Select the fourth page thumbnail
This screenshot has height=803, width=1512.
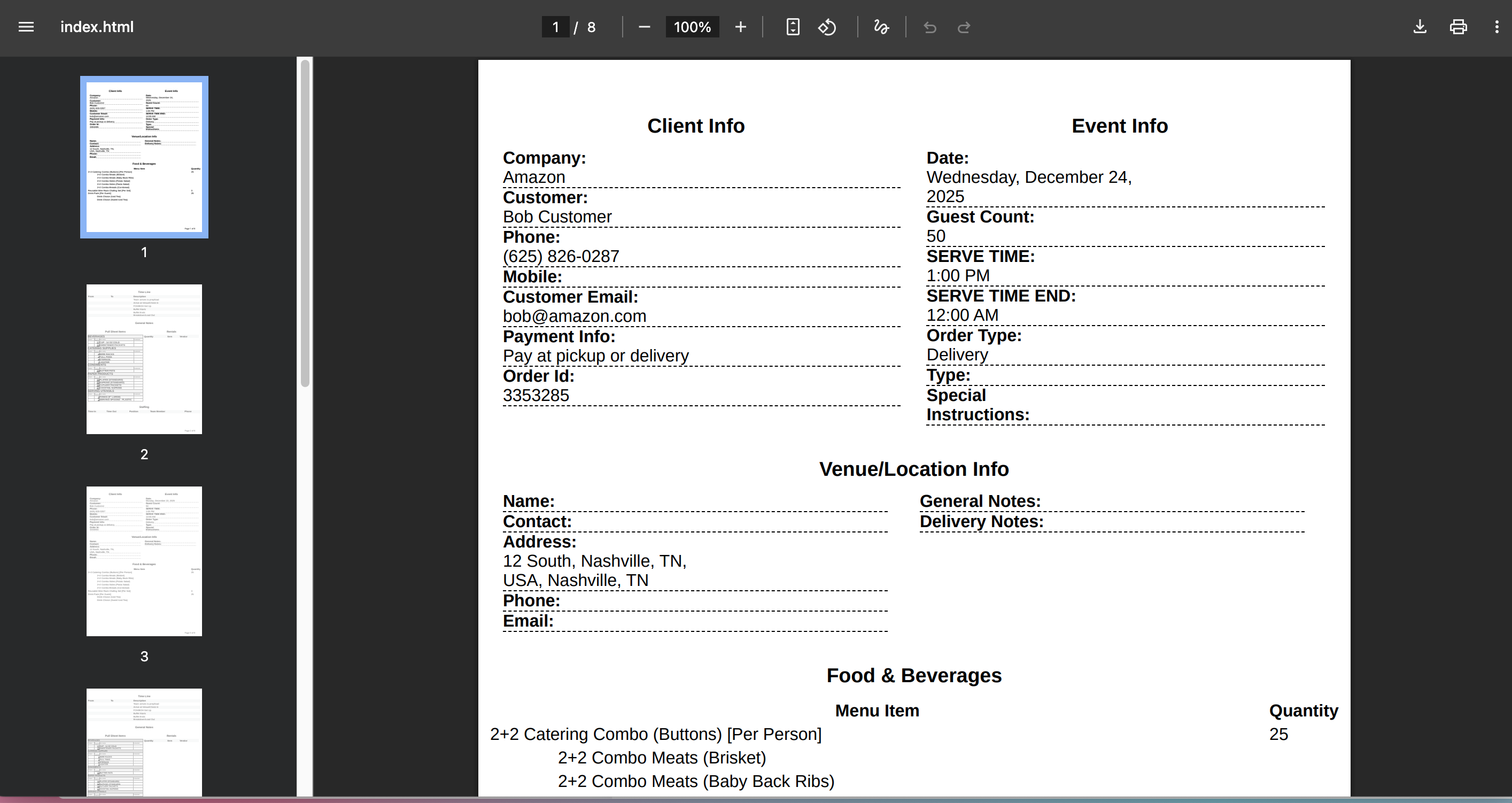pos(144,742)
